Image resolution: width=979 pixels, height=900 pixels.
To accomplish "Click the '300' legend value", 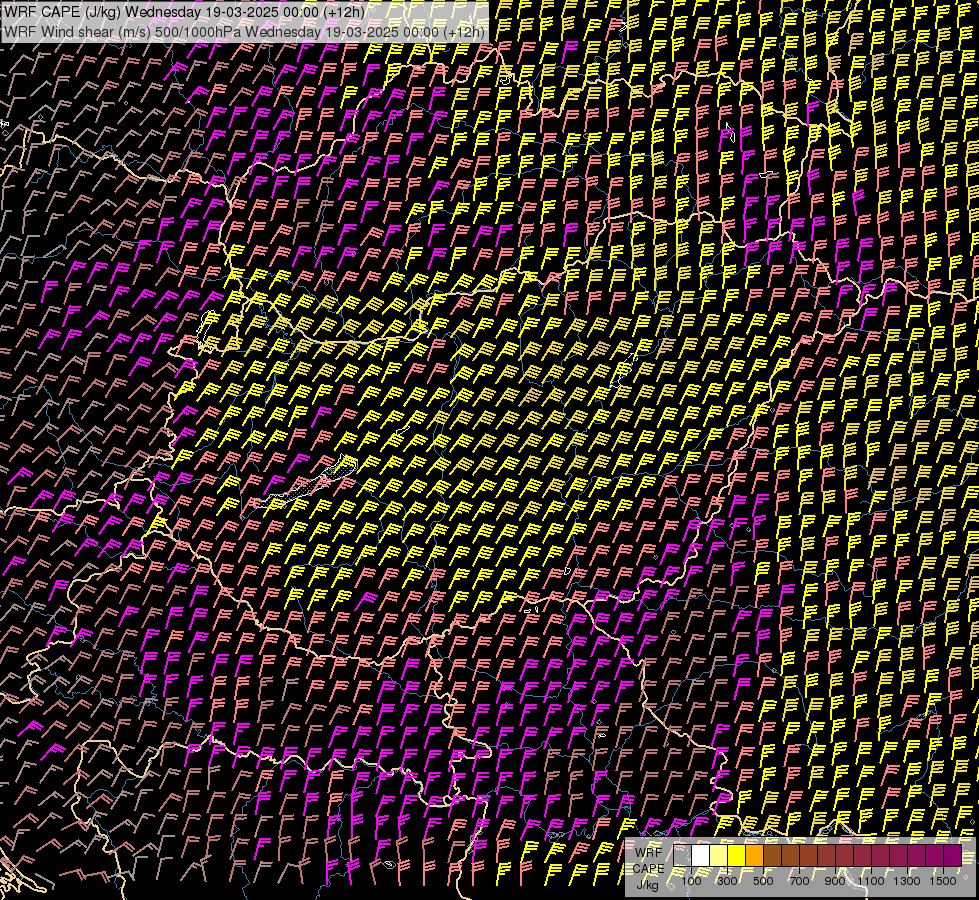I will click(727, 881).
